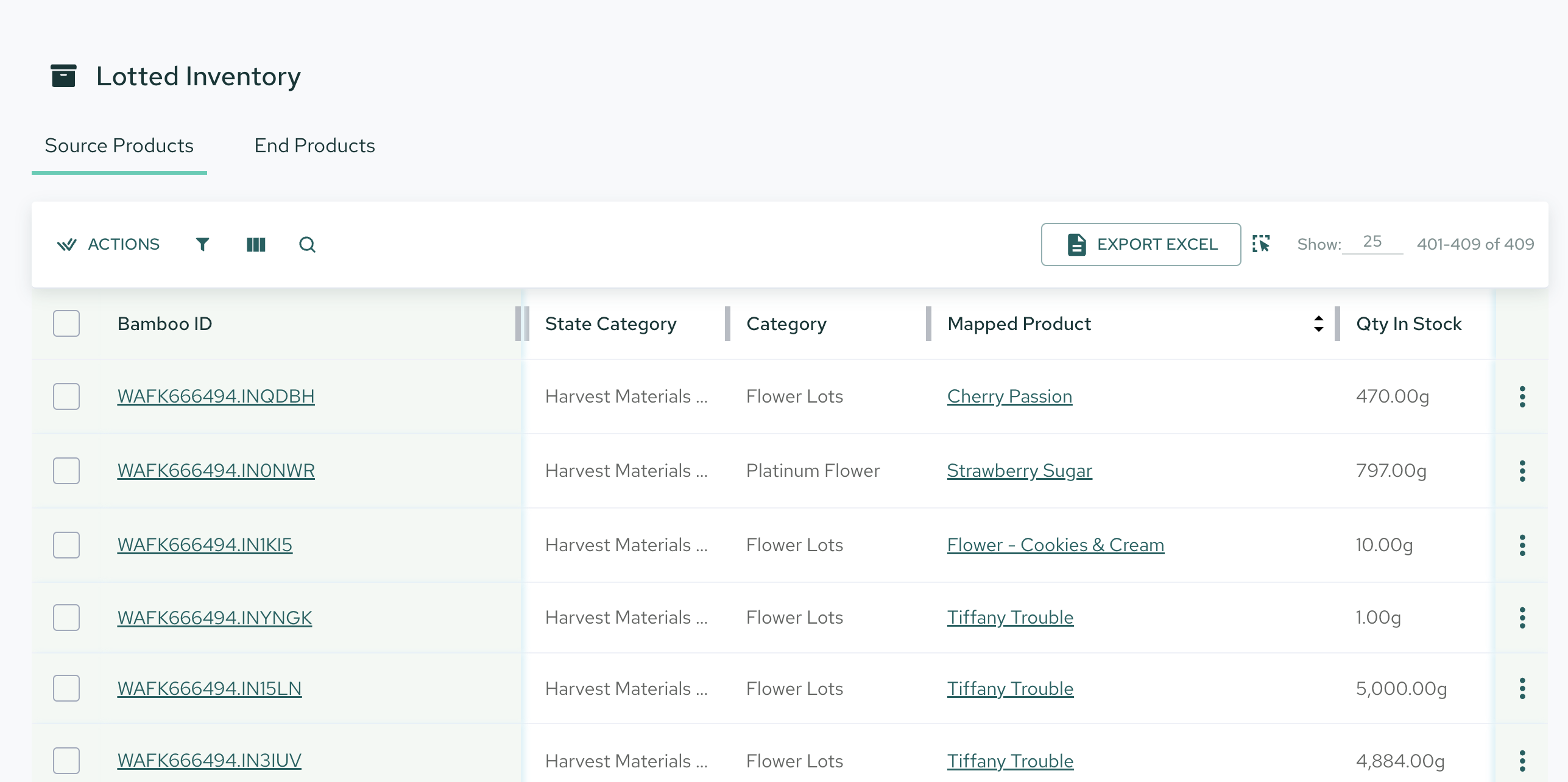The width and height of the screenshot is (1568, 782).
Task: Open the WAFK666494.INYNGK lot link
Action: click(214, 618)
